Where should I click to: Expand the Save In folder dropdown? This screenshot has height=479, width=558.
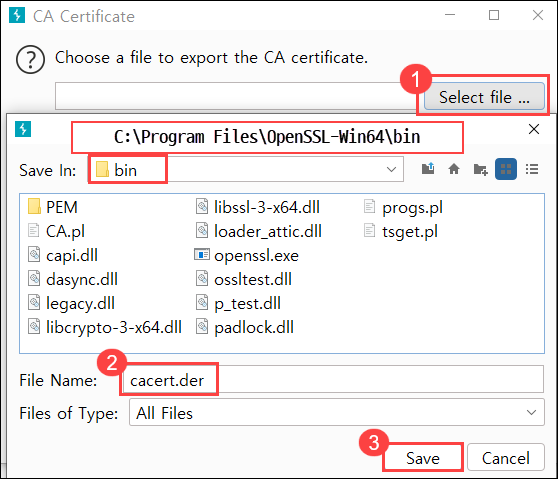(391, 169)
